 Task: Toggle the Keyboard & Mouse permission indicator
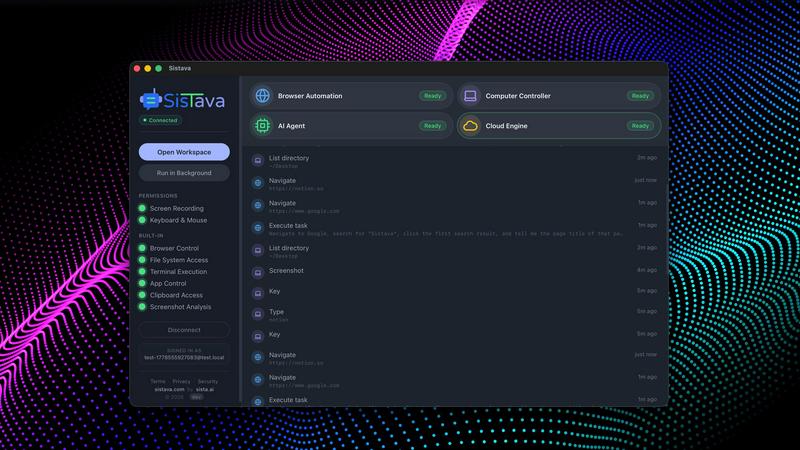tap(142, 220)
